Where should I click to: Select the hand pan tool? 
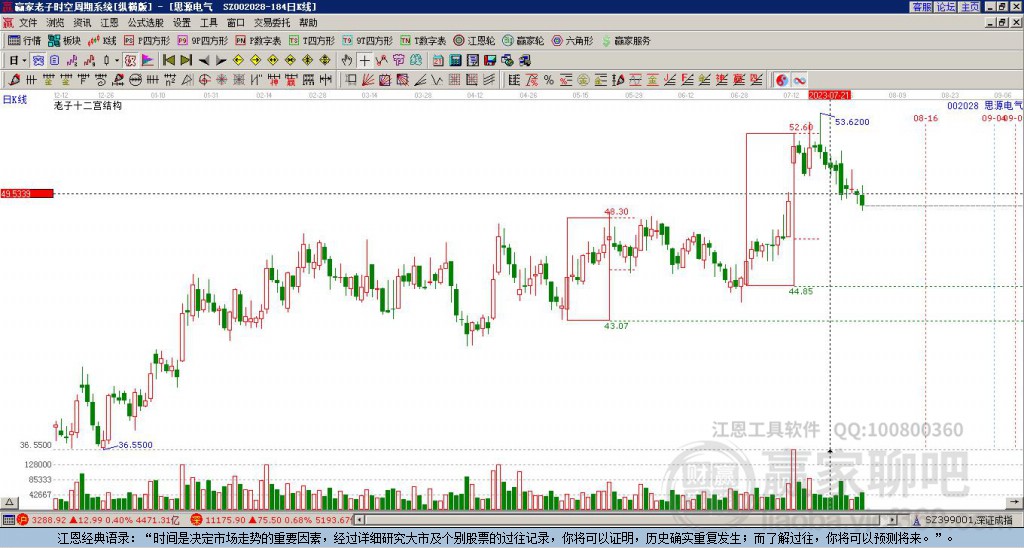(x=347, y=60)
